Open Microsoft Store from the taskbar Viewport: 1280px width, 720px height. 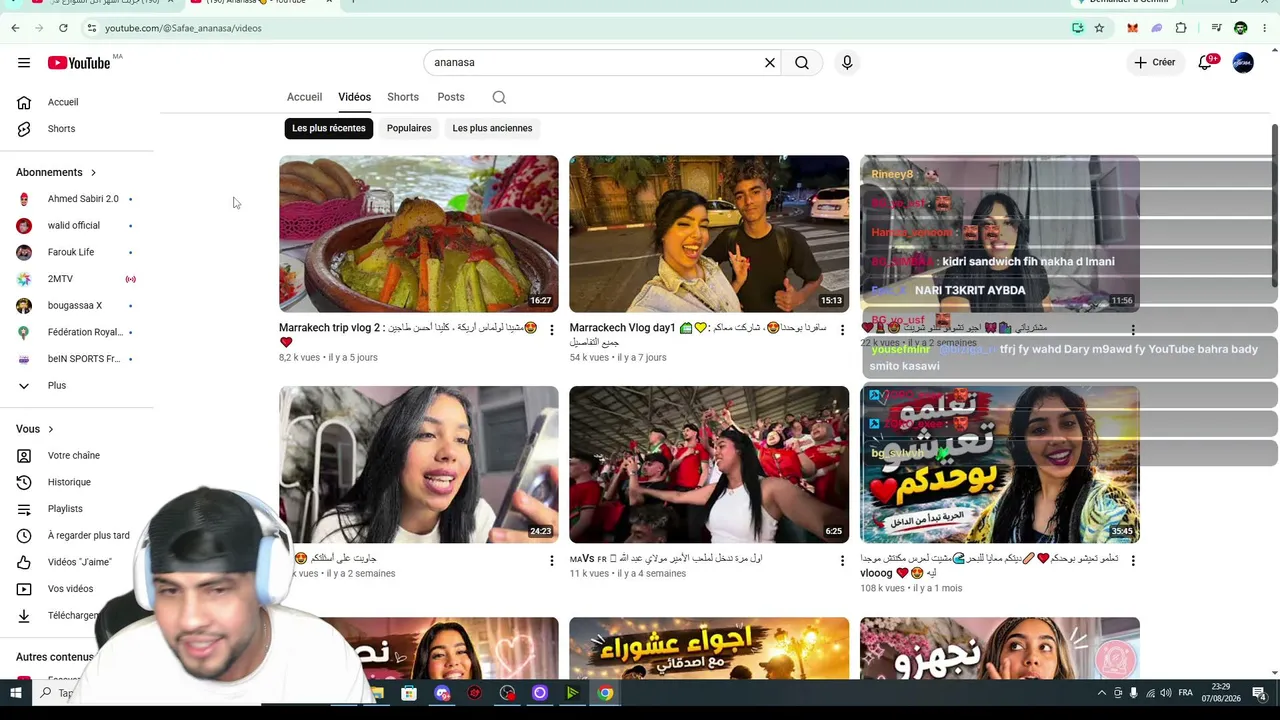point(409,693)
